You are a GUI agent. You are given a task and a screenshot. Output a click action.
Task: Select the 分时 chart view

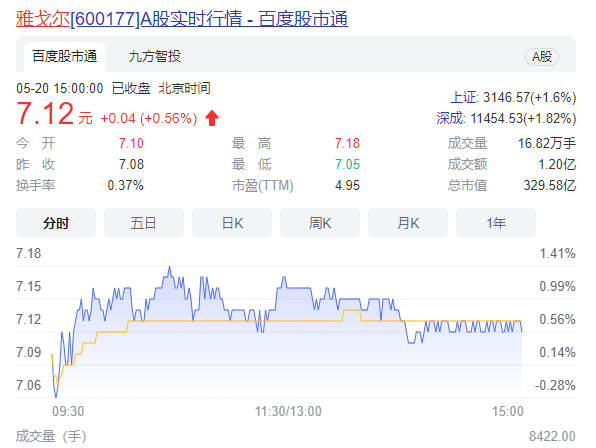(x=56, y=223)
